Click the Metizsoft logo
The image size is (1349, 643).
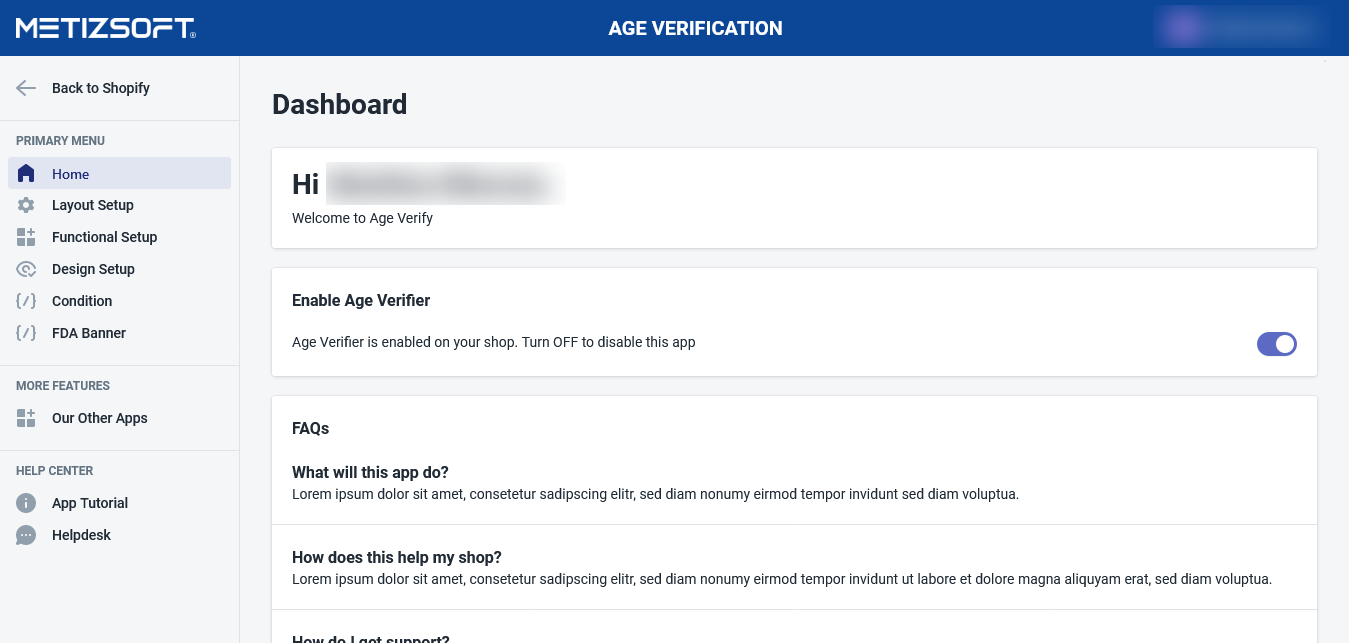coord(105,28)
